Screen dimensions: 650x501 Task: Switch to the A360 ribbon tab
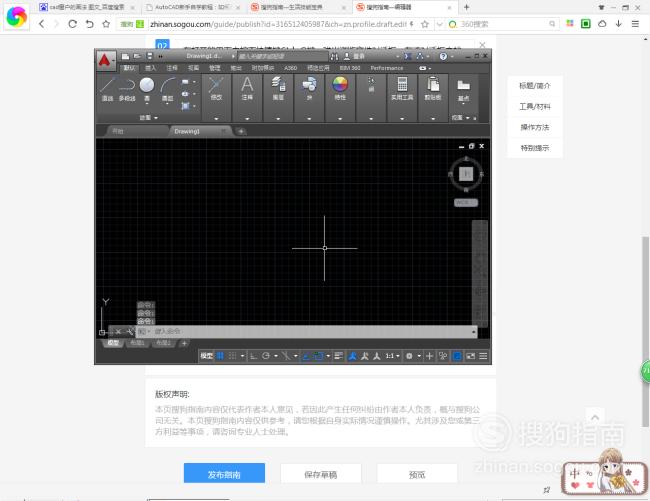(x=291, y=68)
